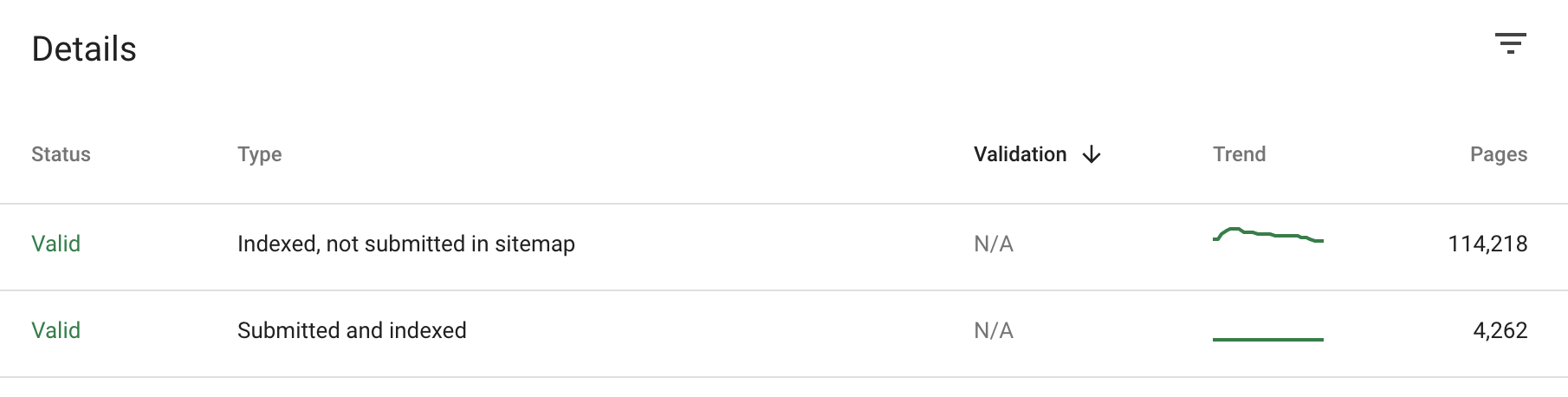Screen dimensions: 1568x397
Task: Click the 4,262 pages count
Action: [1500, 331]
